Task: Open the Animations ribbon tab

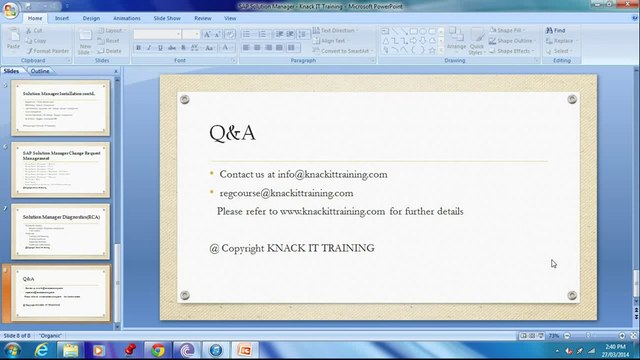Action: click(127, 18)
